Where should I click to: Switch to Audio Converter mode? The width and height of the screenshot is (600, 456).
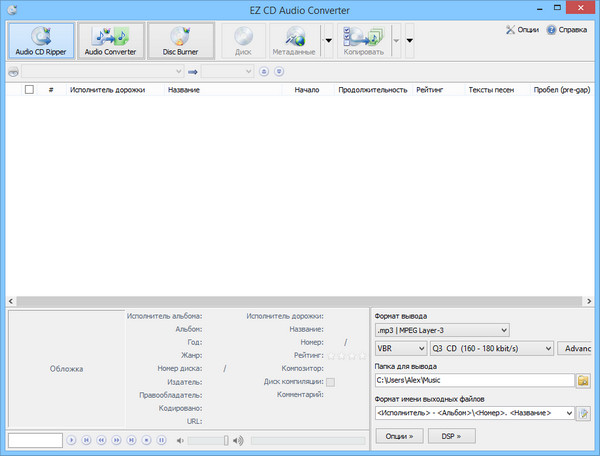110,39
